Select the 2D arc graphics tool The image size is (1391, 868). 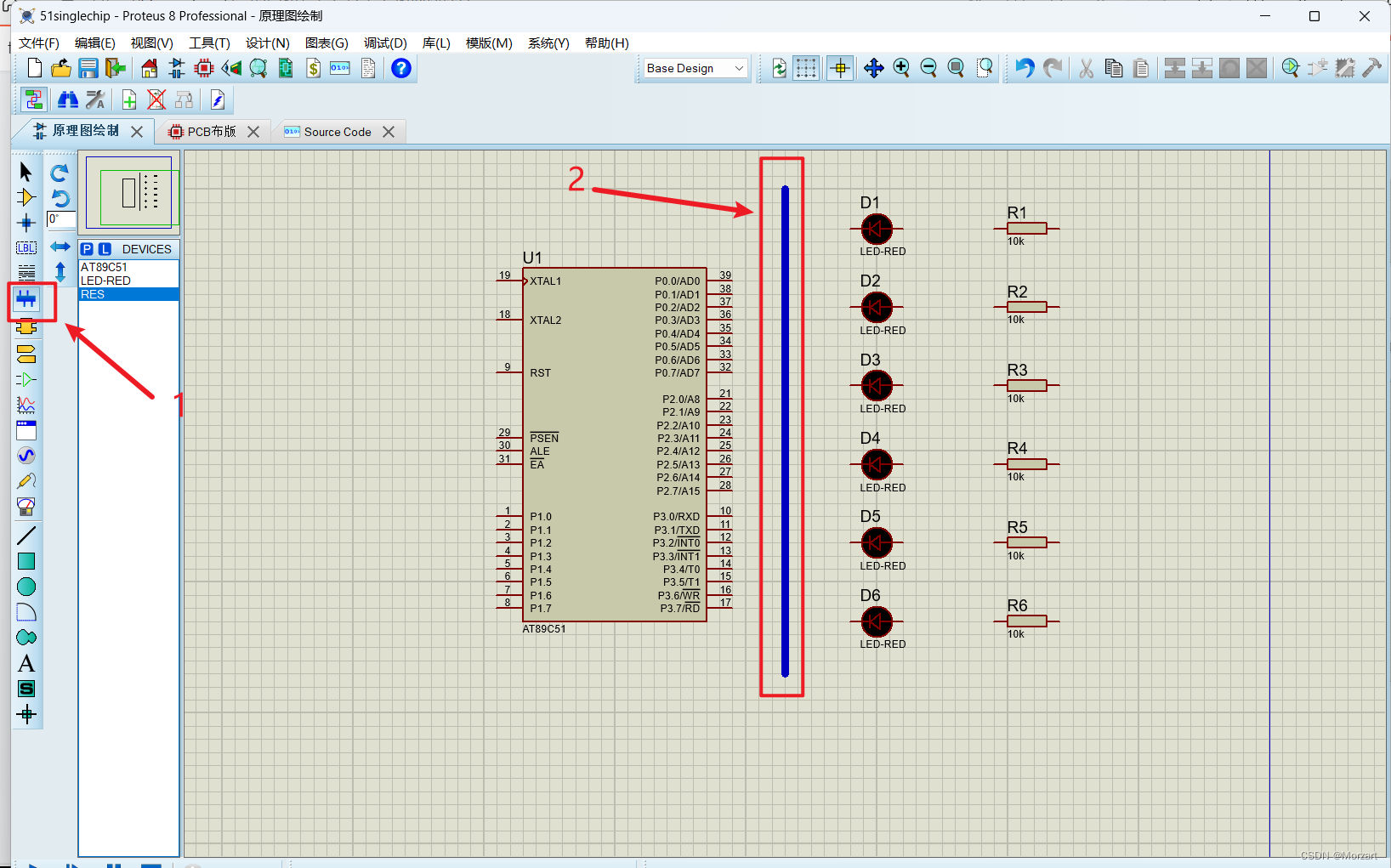click(x=26, y=612)
